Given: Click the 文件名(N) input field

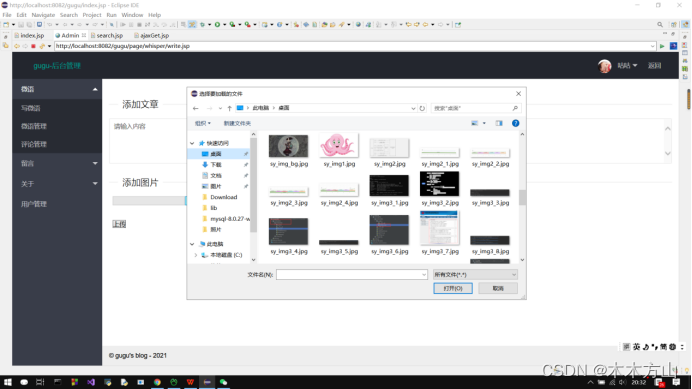Looking at the screenshot, I should (x=352, y=275).
